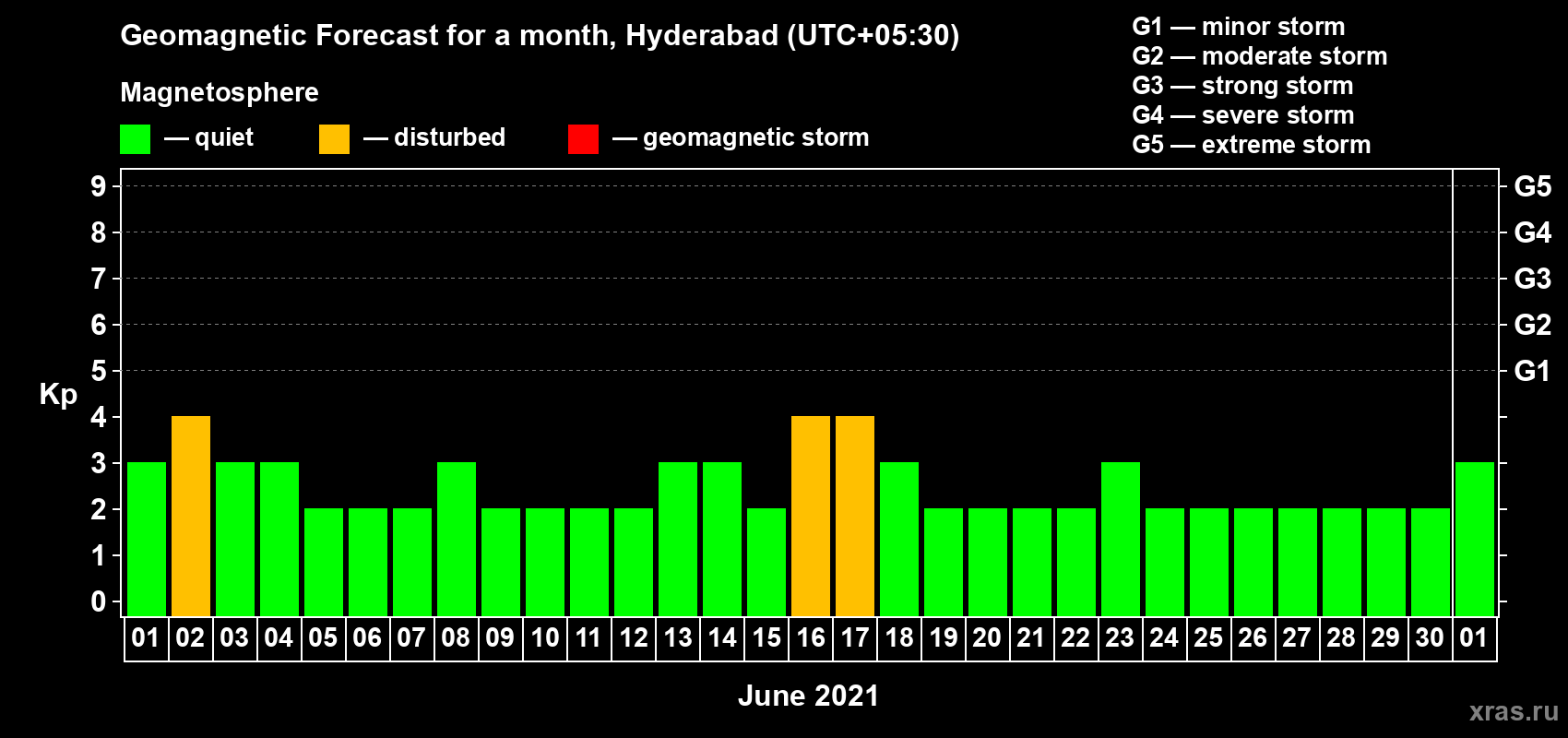This screenshot has width=1568, height=738.
Task: Select the orange bar for June 16
Action: (811, 516)
